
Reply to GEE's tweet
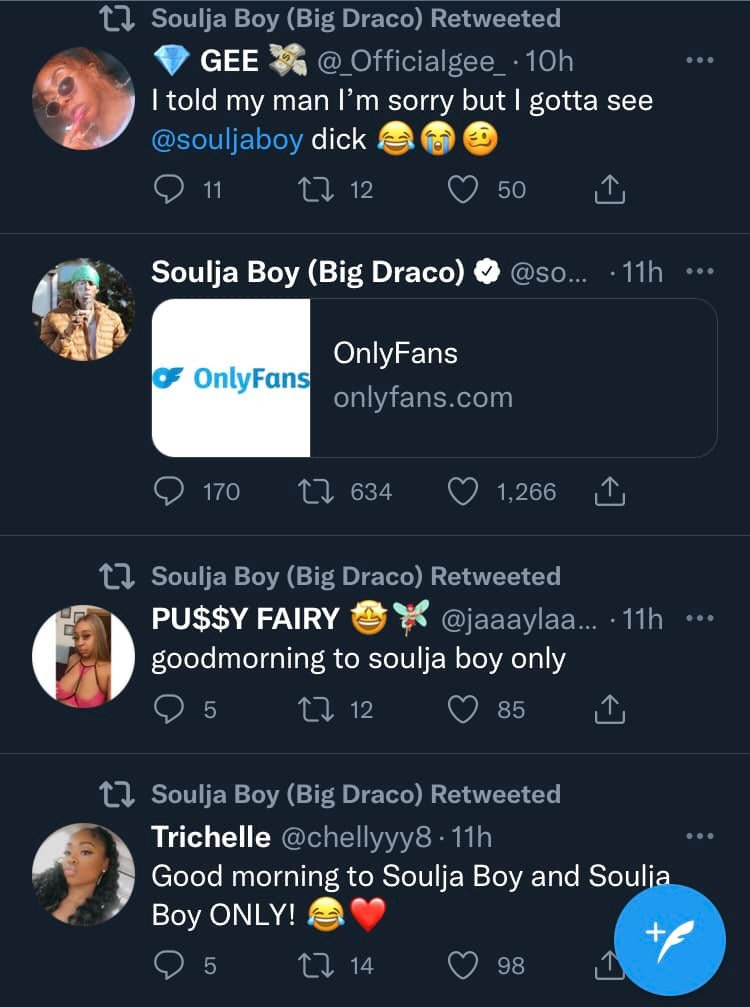[x=170, y=189]
